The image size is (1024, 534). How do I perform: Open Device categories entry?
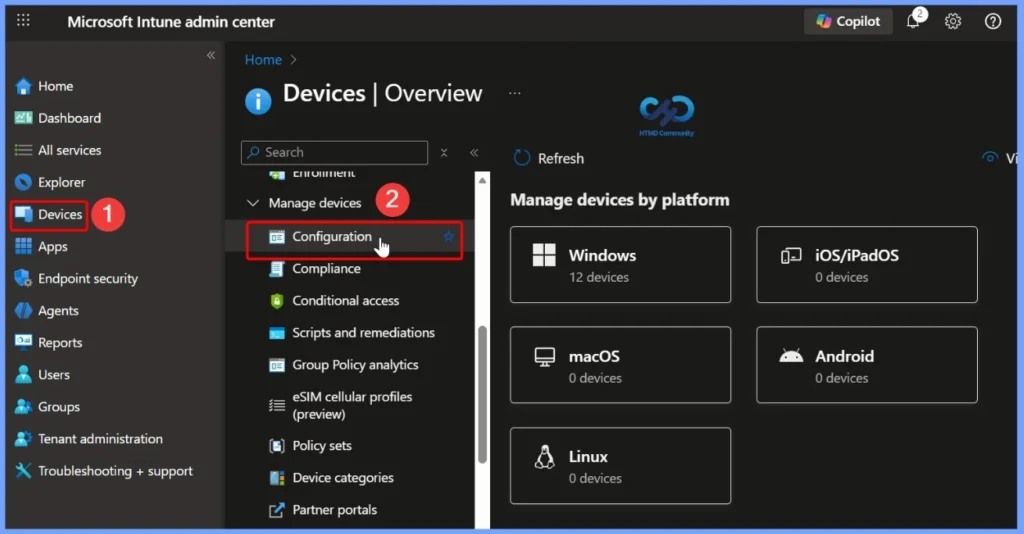click(343, 478)
